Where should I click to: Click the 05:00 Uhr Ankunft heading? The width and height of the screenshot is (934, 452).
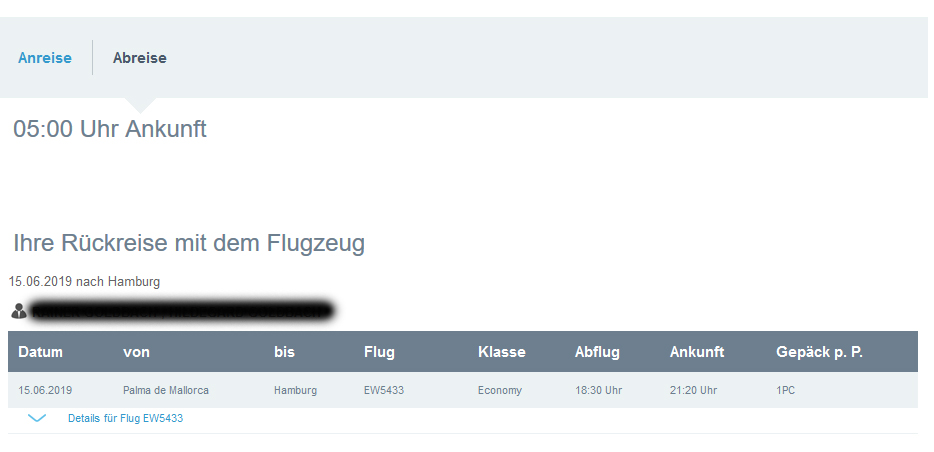click(x=110, y=129)
